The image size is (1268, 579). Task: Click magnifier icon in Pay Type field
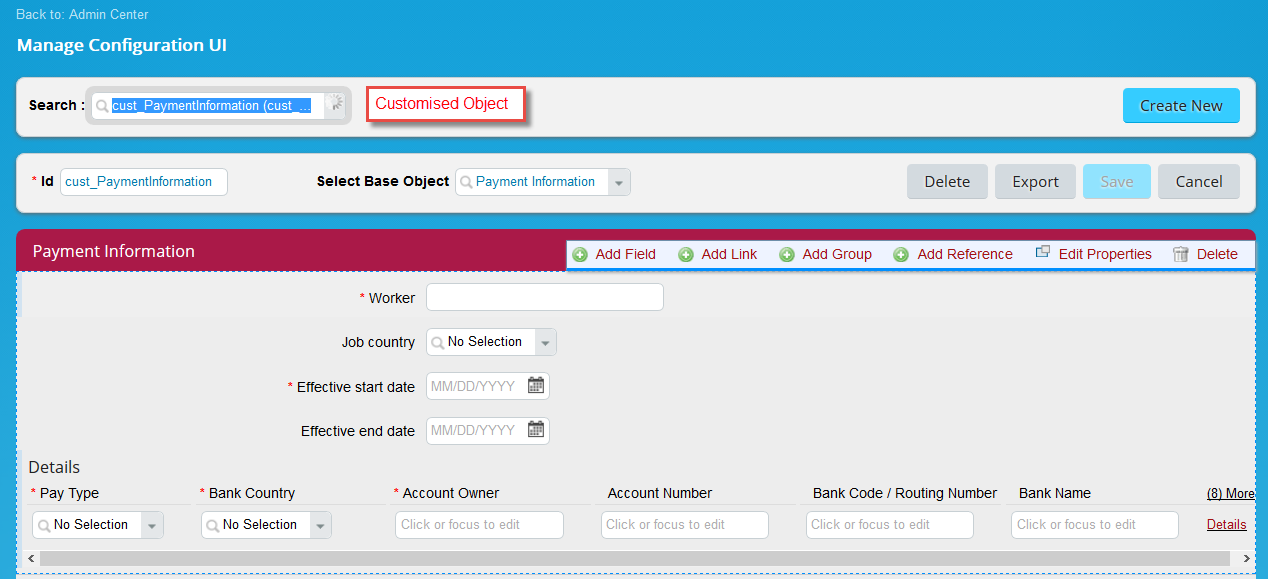pos(44,525)
